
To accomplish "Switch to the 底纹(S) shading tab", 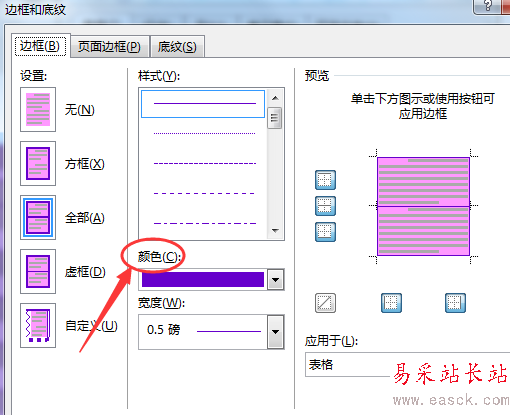I will click(177, 47).
